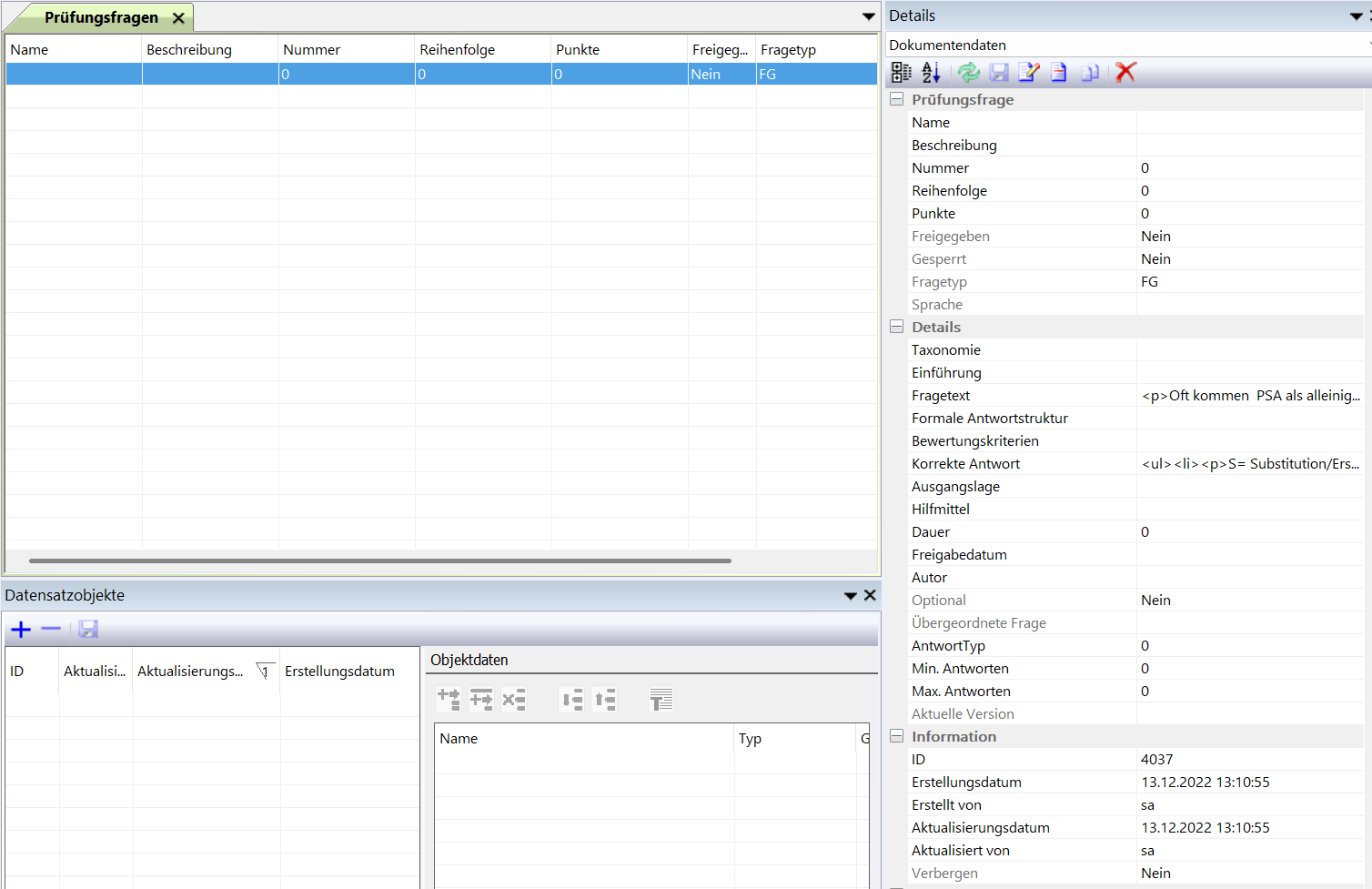Click second Objektdaten insert-row icon

pos(481,699)
